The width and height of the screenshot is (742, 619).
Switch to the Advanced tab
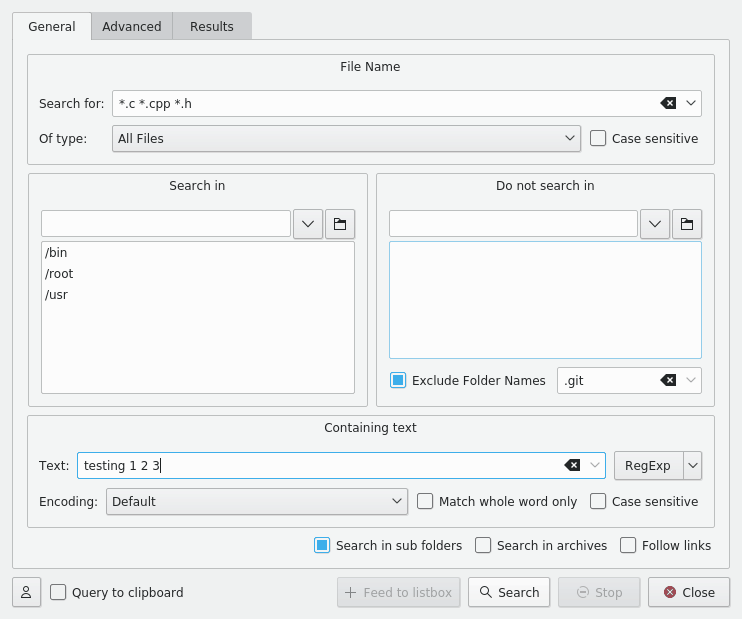(132, 26)
